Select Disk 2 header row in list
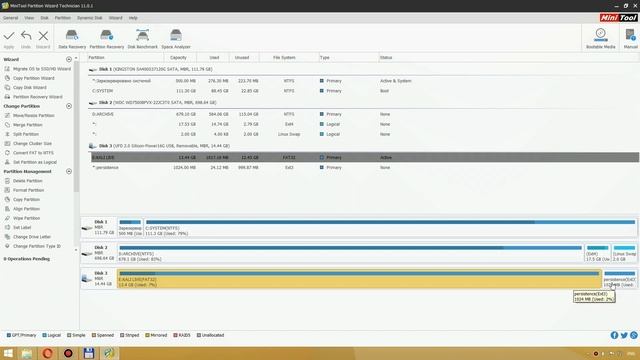 pos(363,103)
